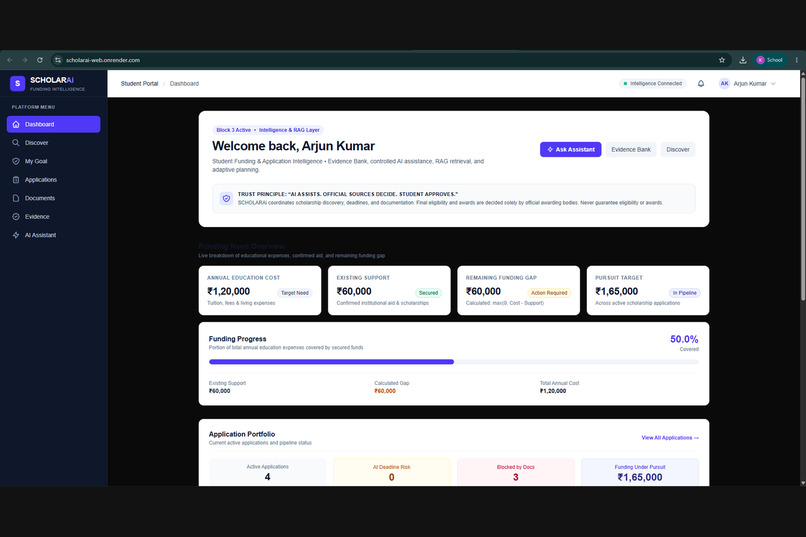Click the Applications clipboard icon
The image size is (806, 537).
[x=16, y=180]
